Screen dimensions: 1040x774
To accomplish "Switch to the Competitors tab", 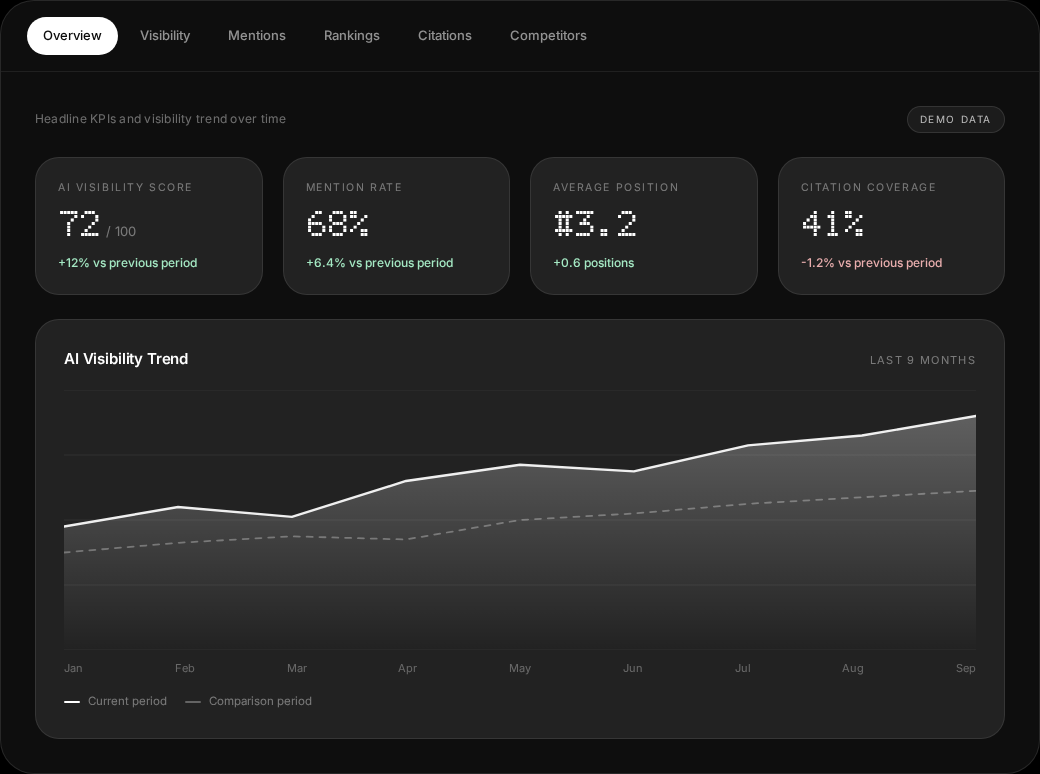I will click(548, 36).
